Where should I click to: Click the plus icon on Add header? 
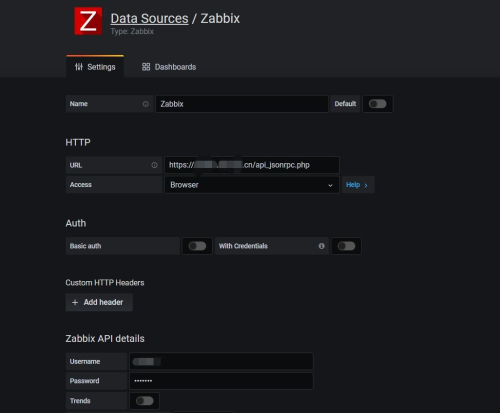pyautogui.click(x=75, y=302)
